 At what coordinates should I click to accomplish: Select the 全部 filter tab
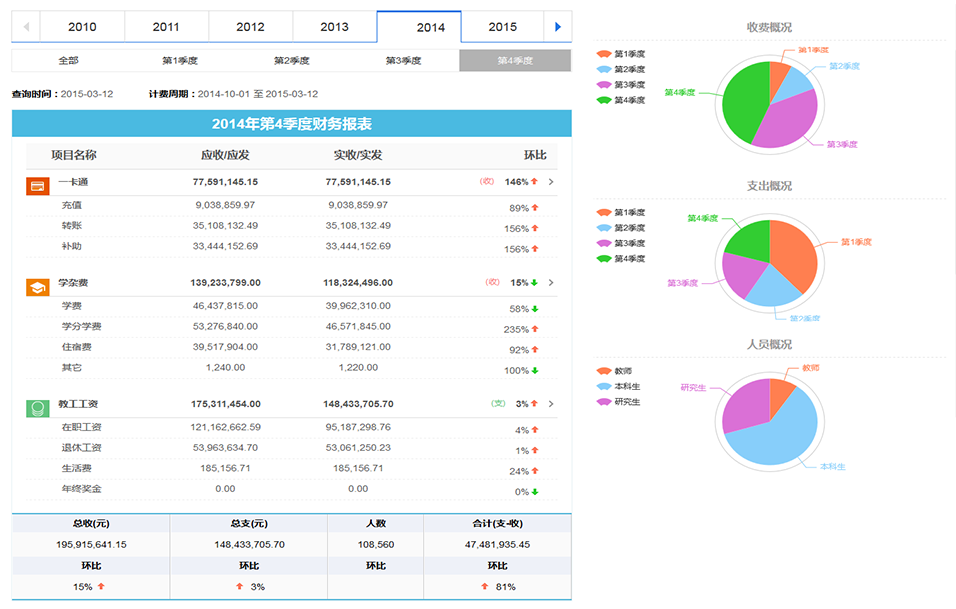[x=68, y=61]
